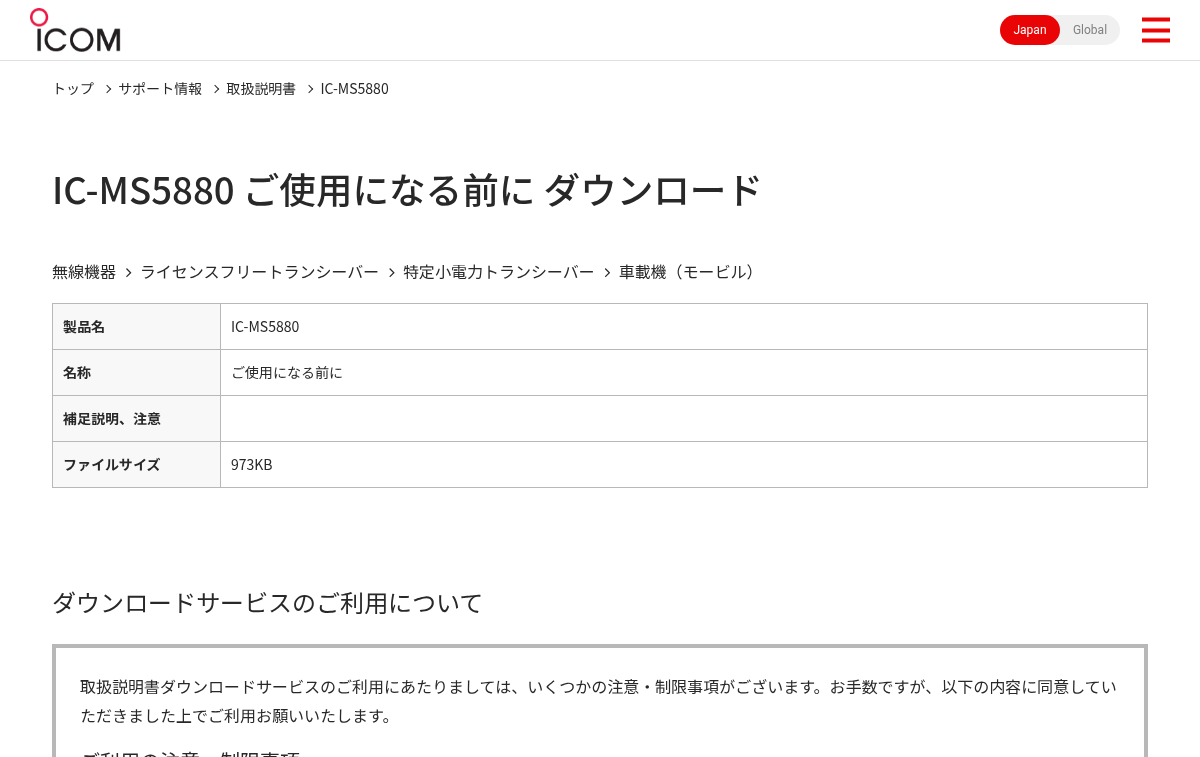The height and width of the screenshot is (757, 1200).
Task: Open 車載機（モービル） category link
Action: pos(689,272)
